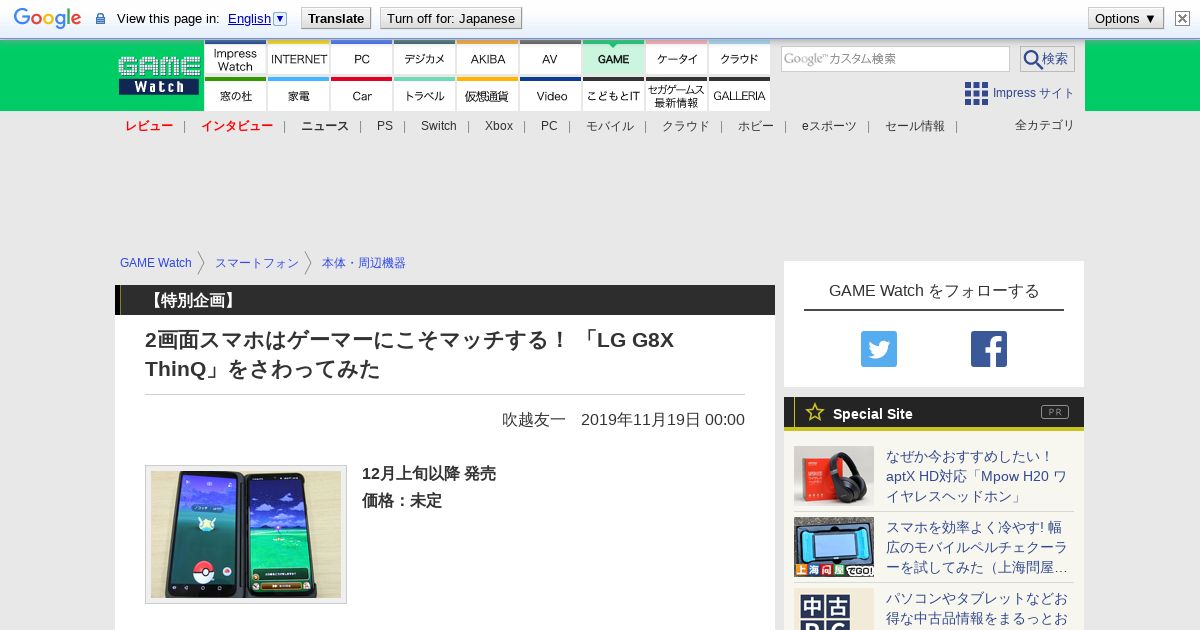Open the クラウド Watch tab
The width and height of the screenshot is (1200, 630).
[x=739, y=59]
